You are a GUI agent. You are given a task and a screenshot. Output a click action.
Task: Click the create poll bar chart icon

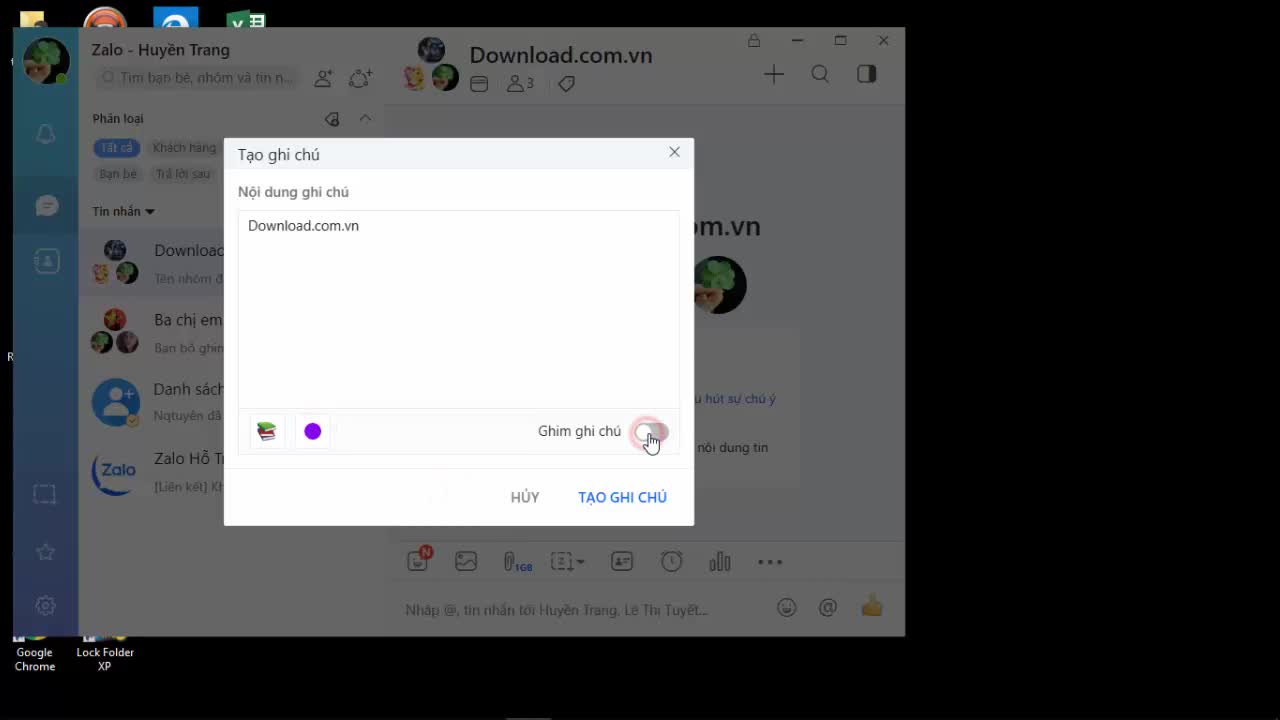point(720,562)
